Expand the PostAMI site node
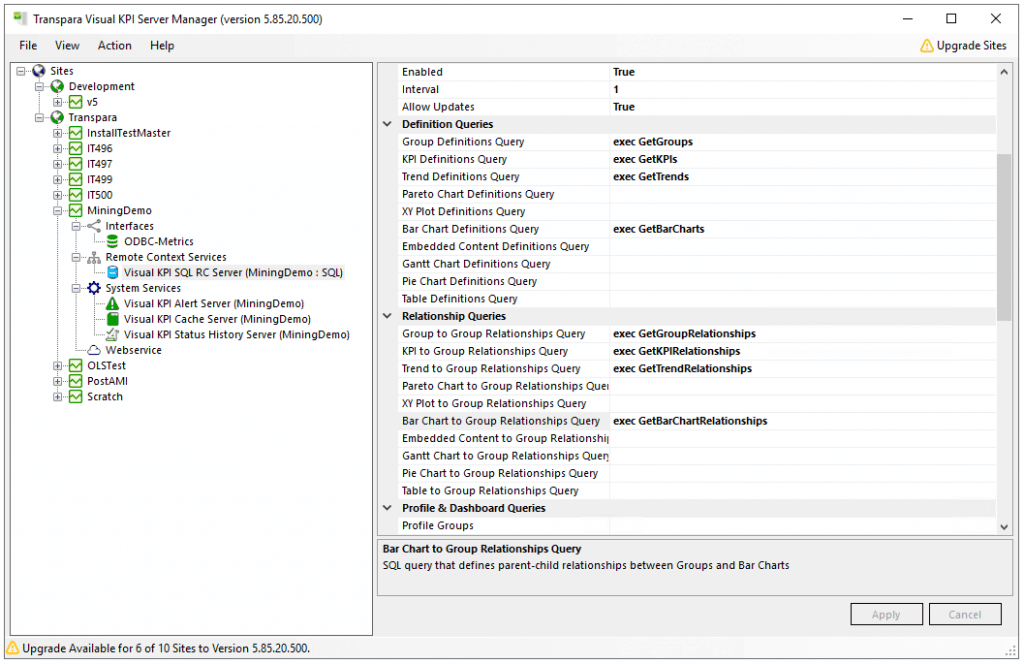Screen dimensions: 1024x664 coord(58,381)
